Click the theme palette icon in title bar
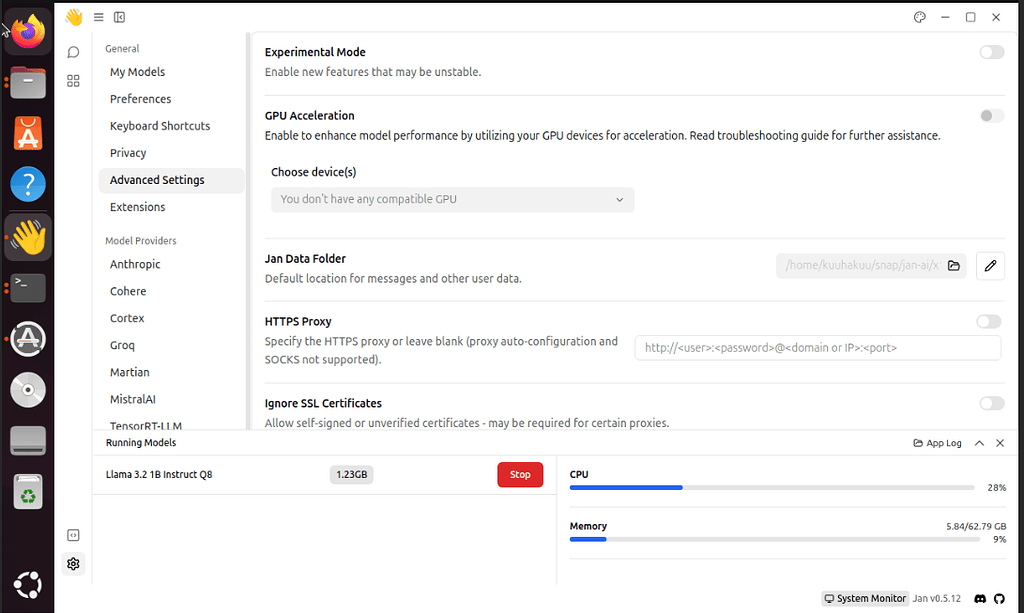Screen dimensions: 1024x613 click(920, 17)
